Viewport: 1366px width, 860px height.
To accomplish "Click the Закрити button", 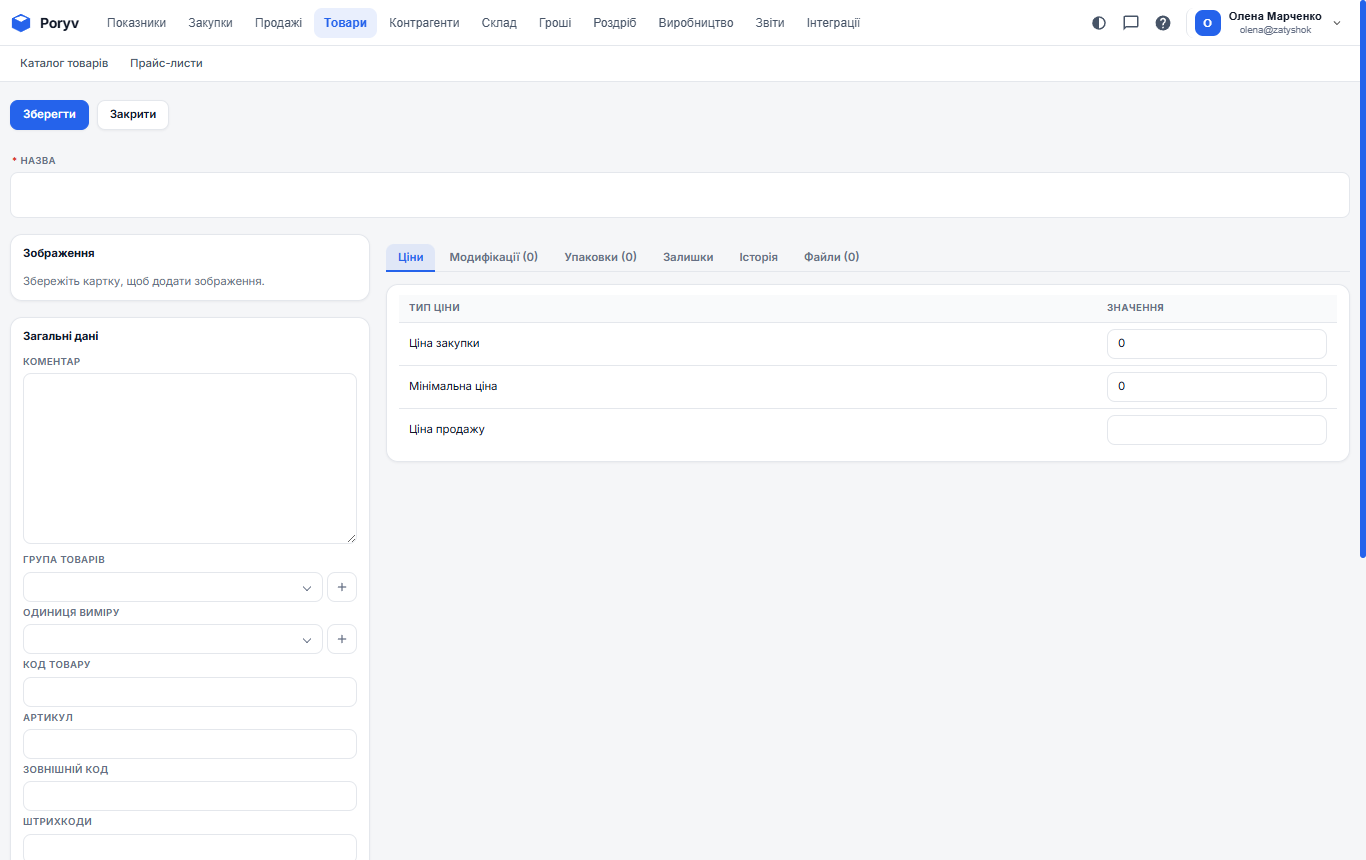I will point(133,115).
